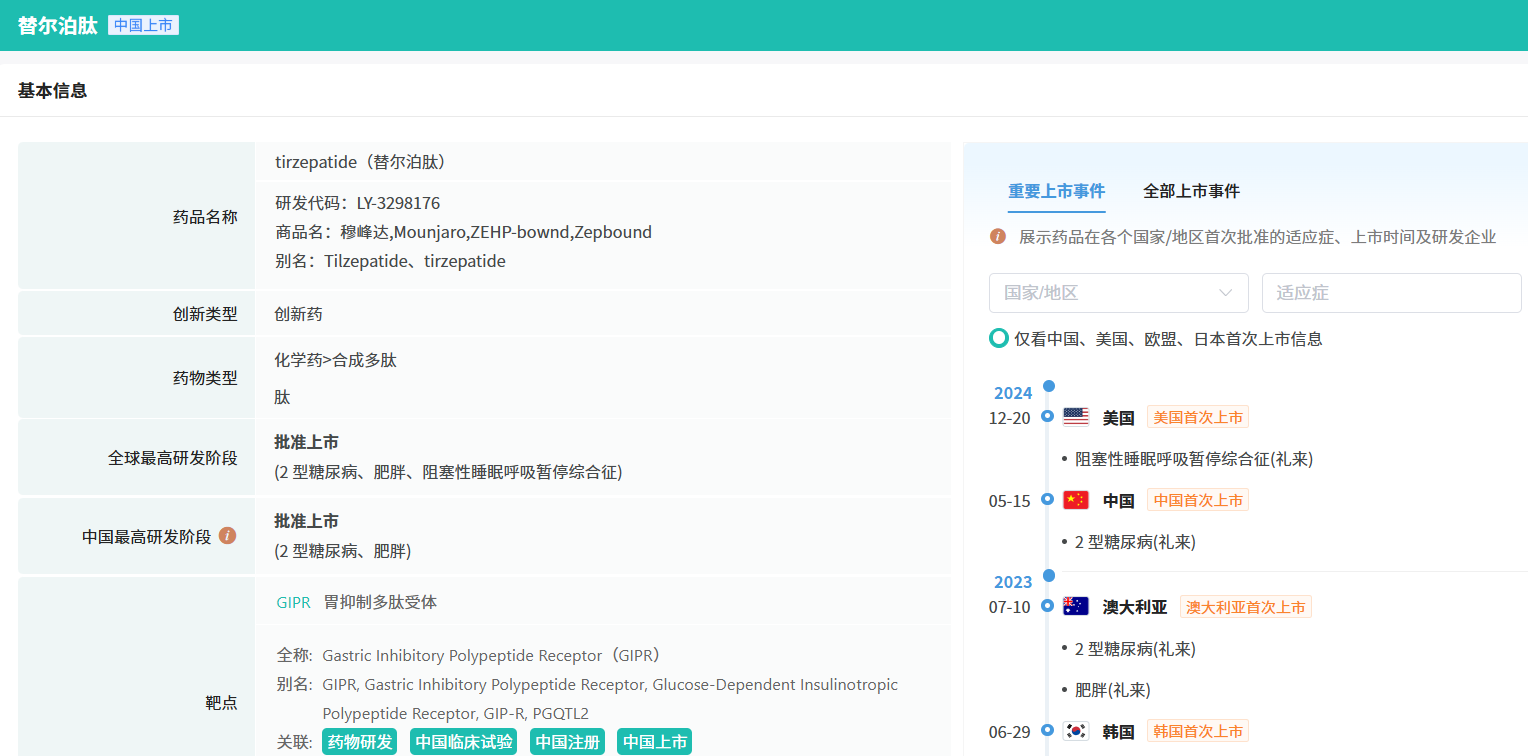Click the 12-20 timeline marker dot
The height and width of the screenshot is (756, 1528).
[x=1047, y=416]
